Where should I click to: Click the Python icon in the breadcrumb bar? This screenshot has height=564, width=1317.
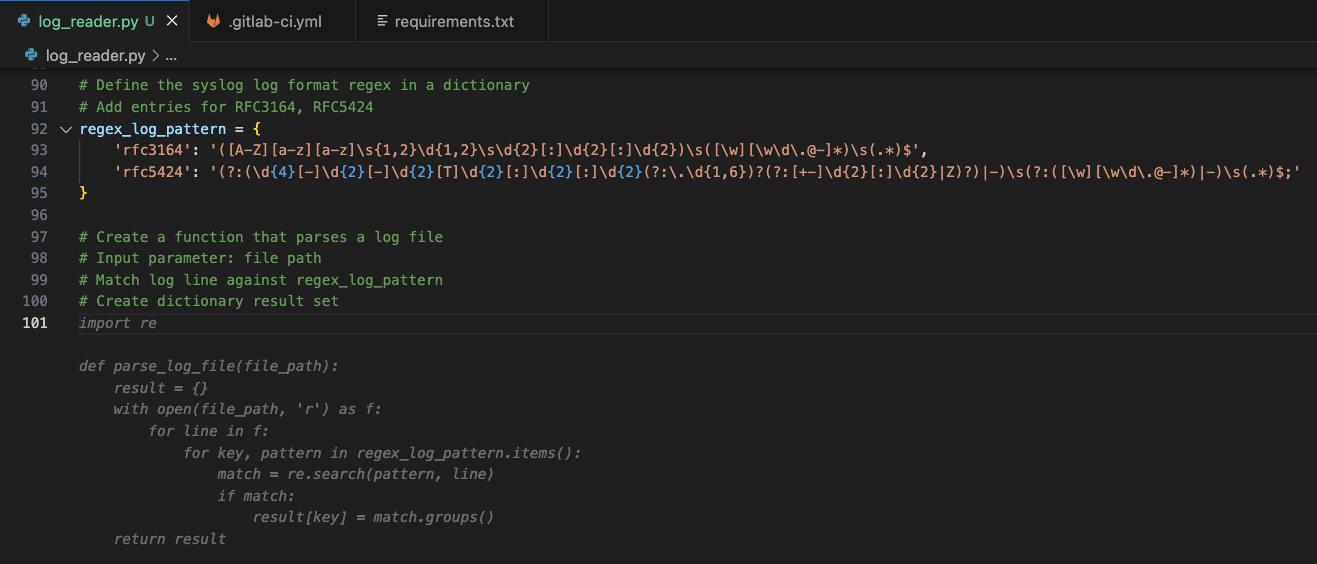(30, 56)
